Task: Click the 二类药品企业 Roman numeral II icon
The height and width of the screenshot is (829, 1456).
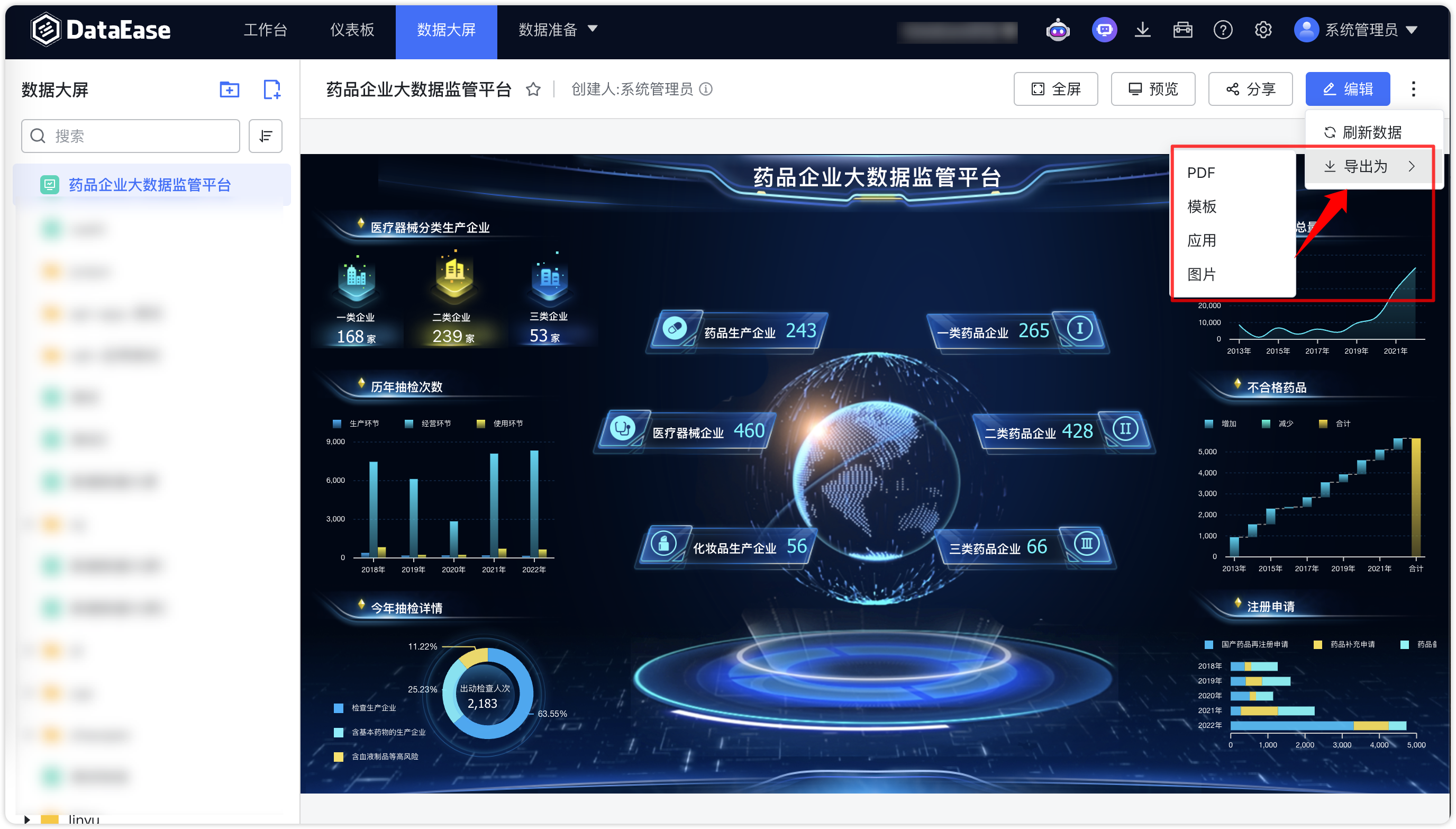Action: [x=1125, y=429]
